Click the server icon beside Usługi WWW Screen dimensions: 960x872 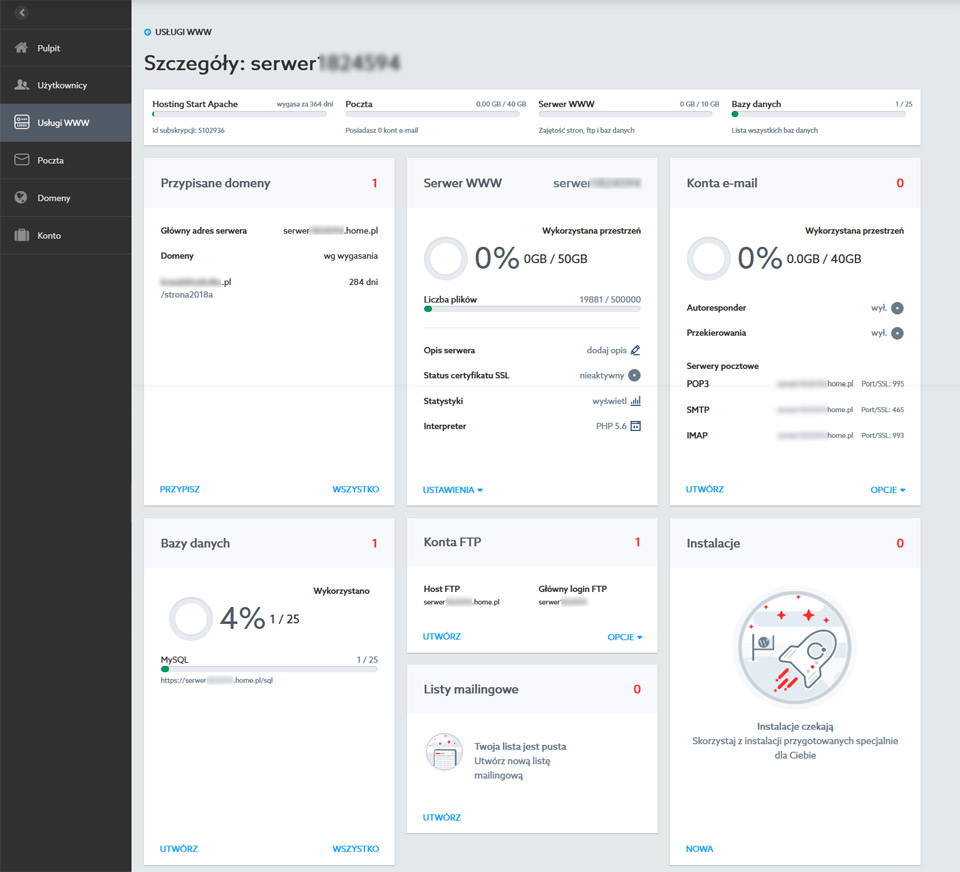click(21, 122)
